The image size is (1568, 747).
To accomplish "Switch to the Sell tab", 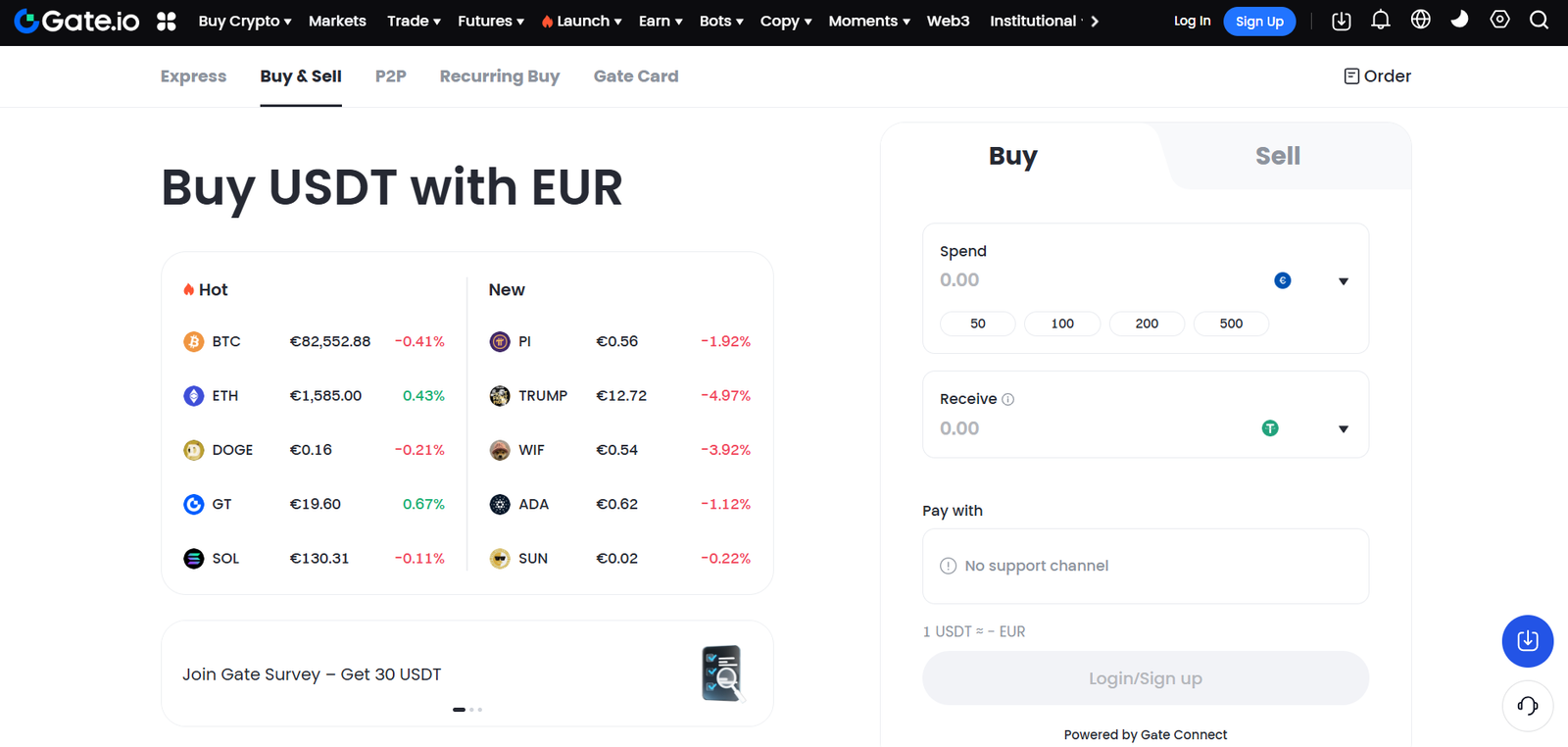I will click(1276, 155).
